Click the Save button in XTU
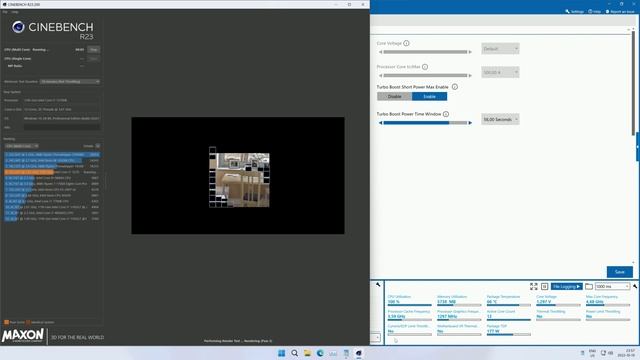This screenshot has width=640, height=360. pos(620,272)
